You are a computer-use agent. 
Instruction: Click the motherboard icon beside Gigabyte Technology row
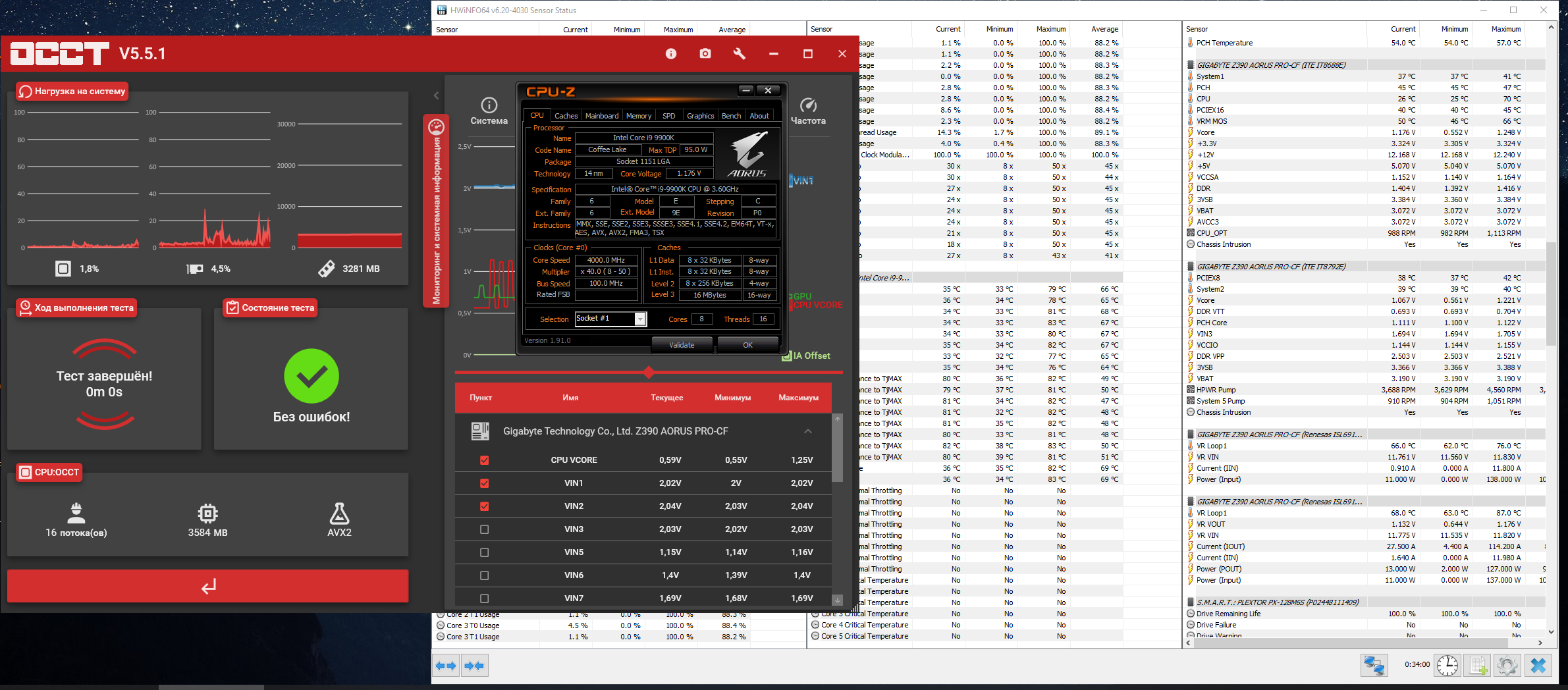pos(480,431)
